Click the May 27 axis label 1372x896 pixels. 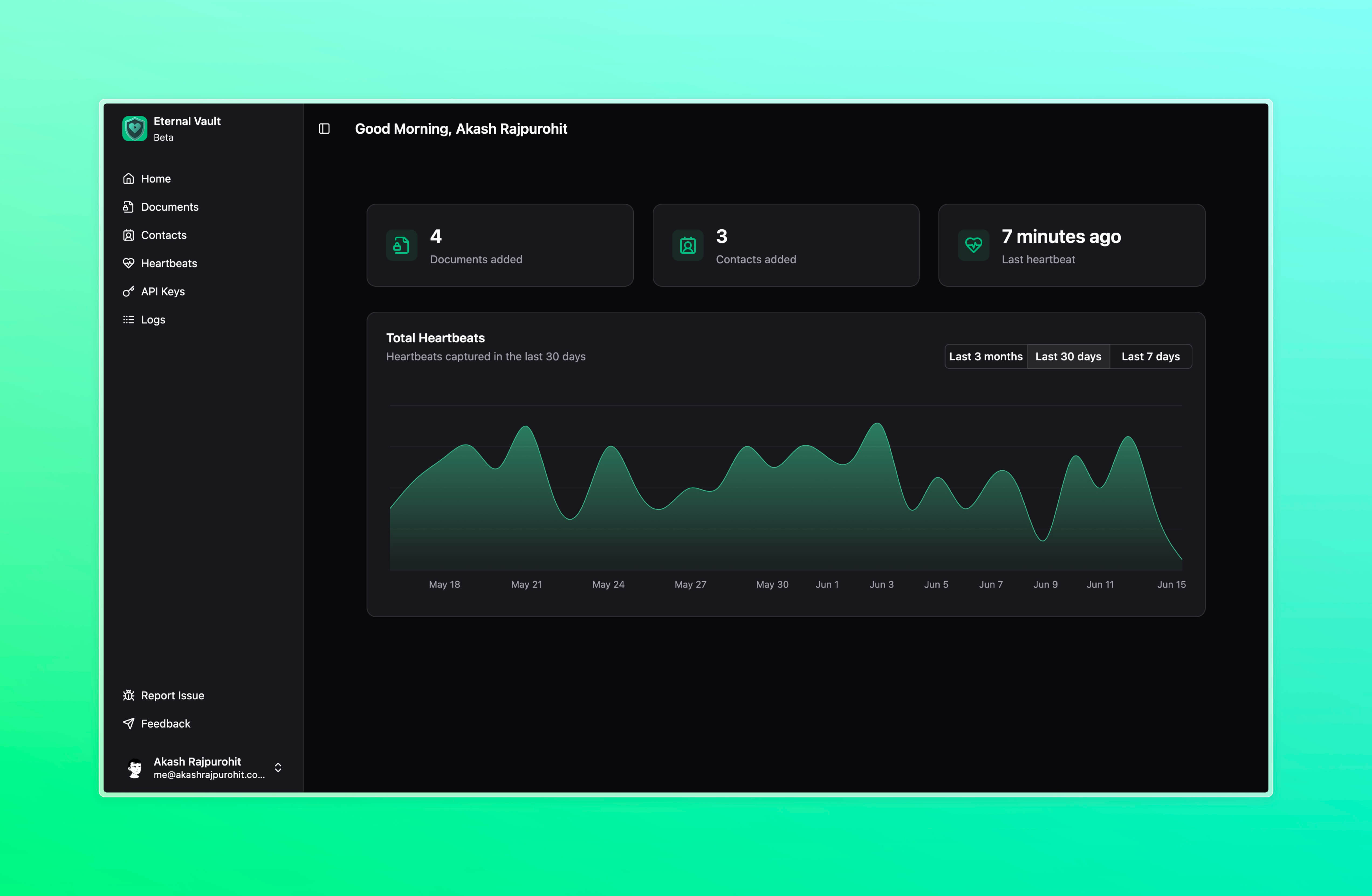[691, 584]
